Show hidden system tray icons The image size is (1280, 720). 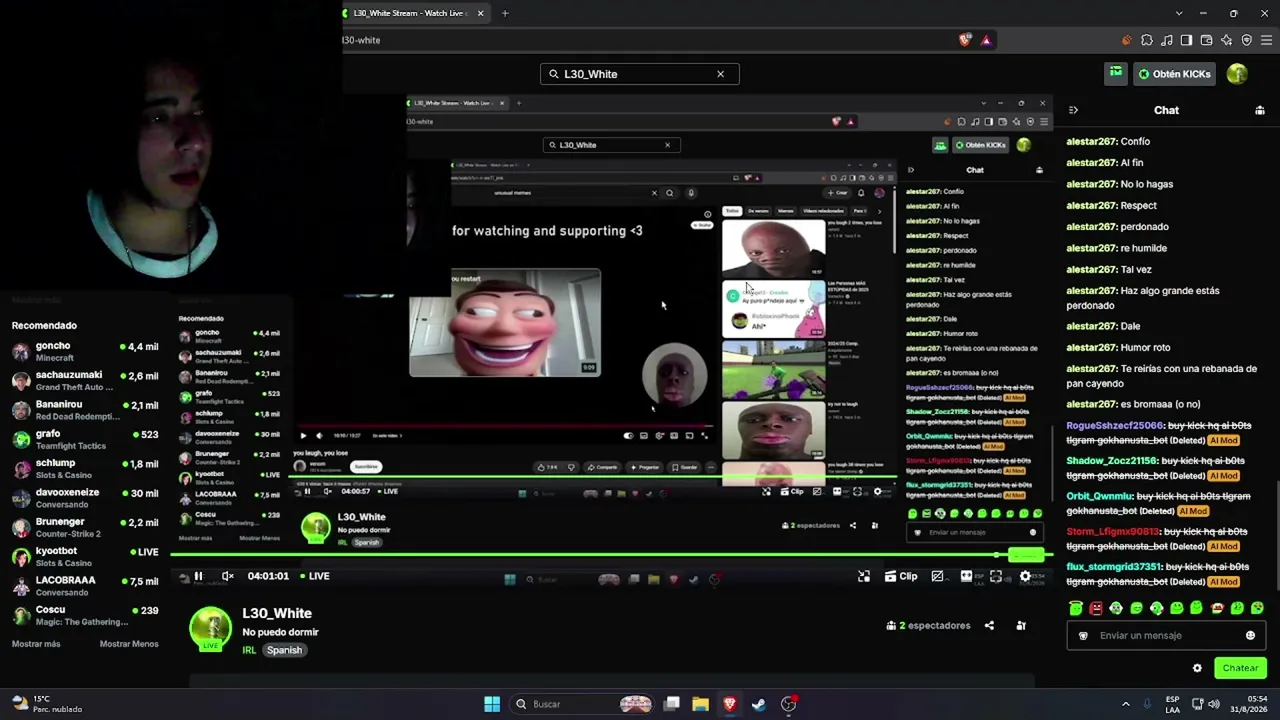(1125, 704)
